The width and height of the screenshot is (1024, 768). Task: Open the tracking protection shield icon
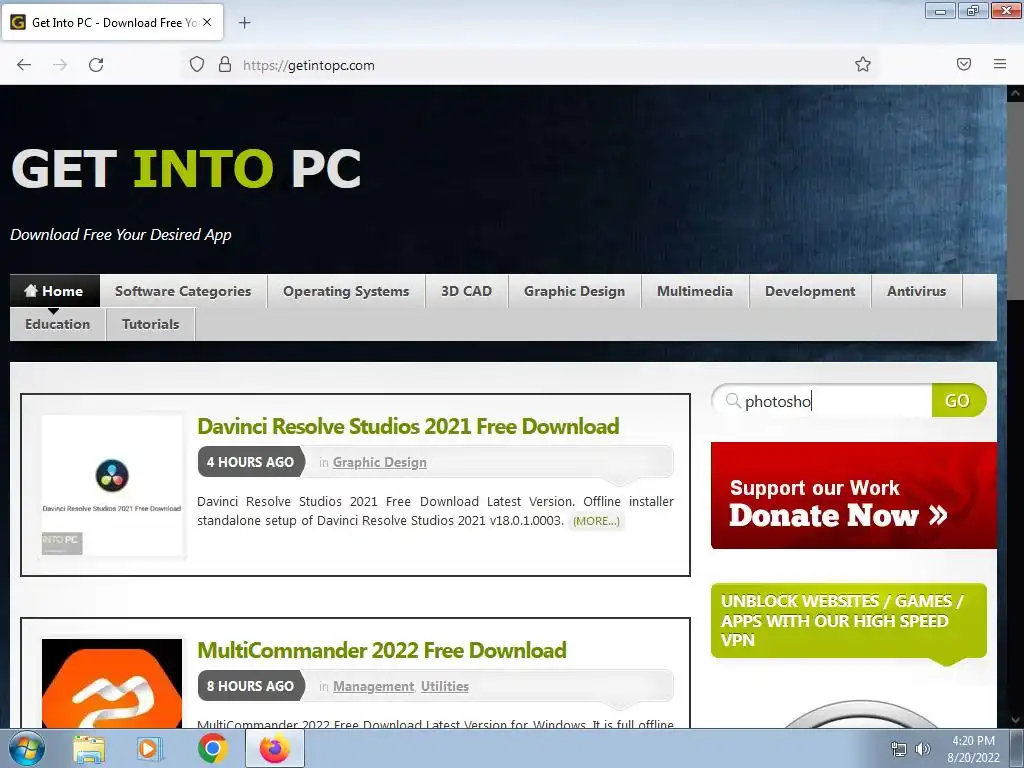point(197,65)
